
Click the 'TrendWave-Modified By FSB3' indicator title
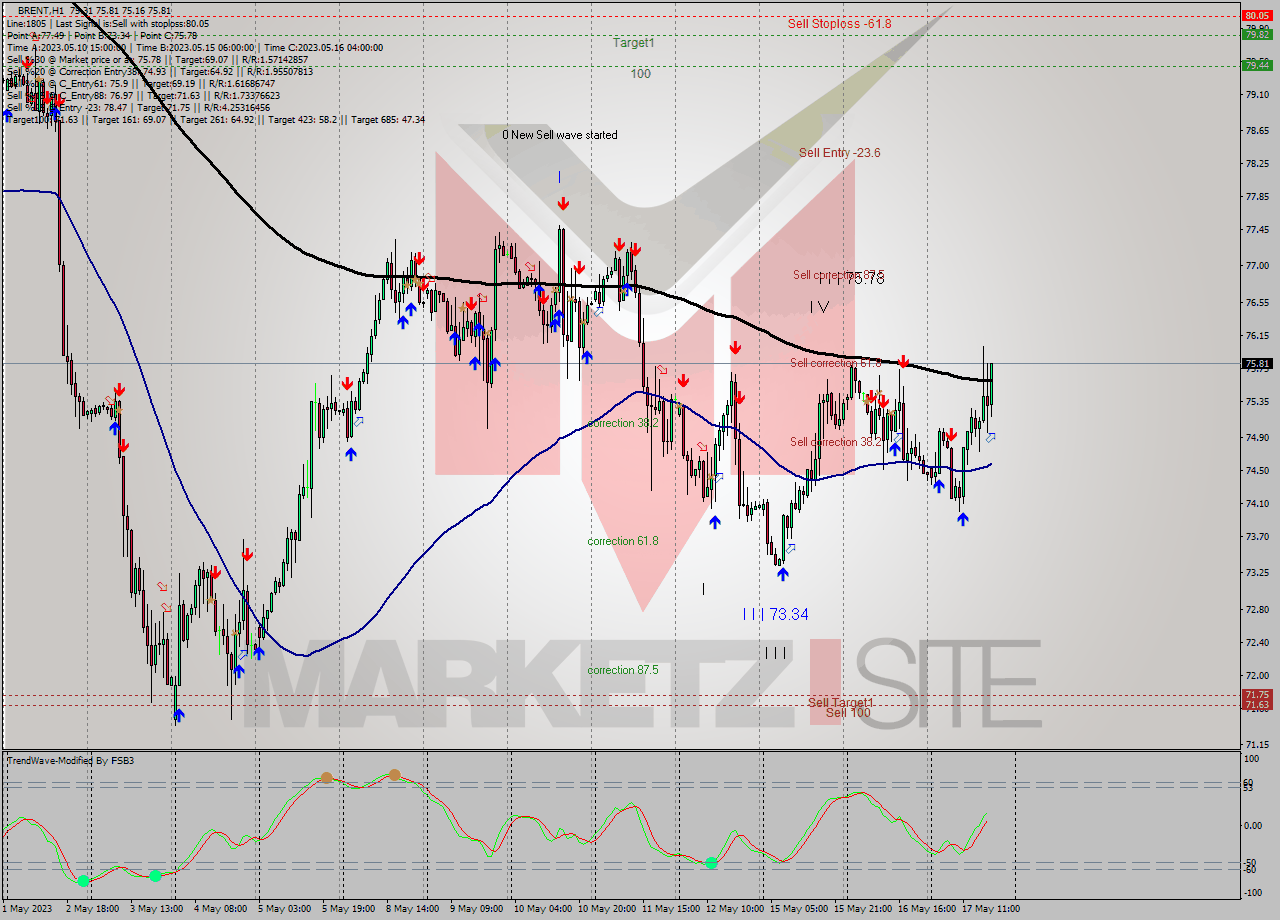coord(71,761)
